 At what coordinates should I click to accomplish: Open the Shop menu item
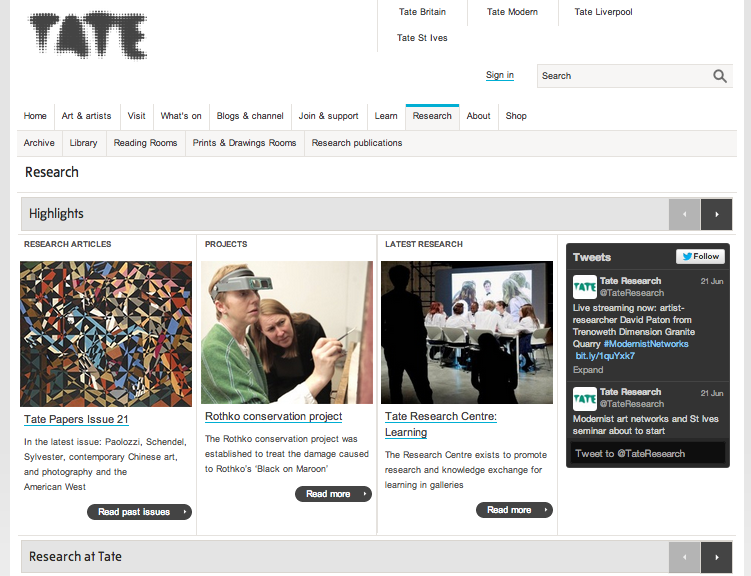tap(516, 116)
